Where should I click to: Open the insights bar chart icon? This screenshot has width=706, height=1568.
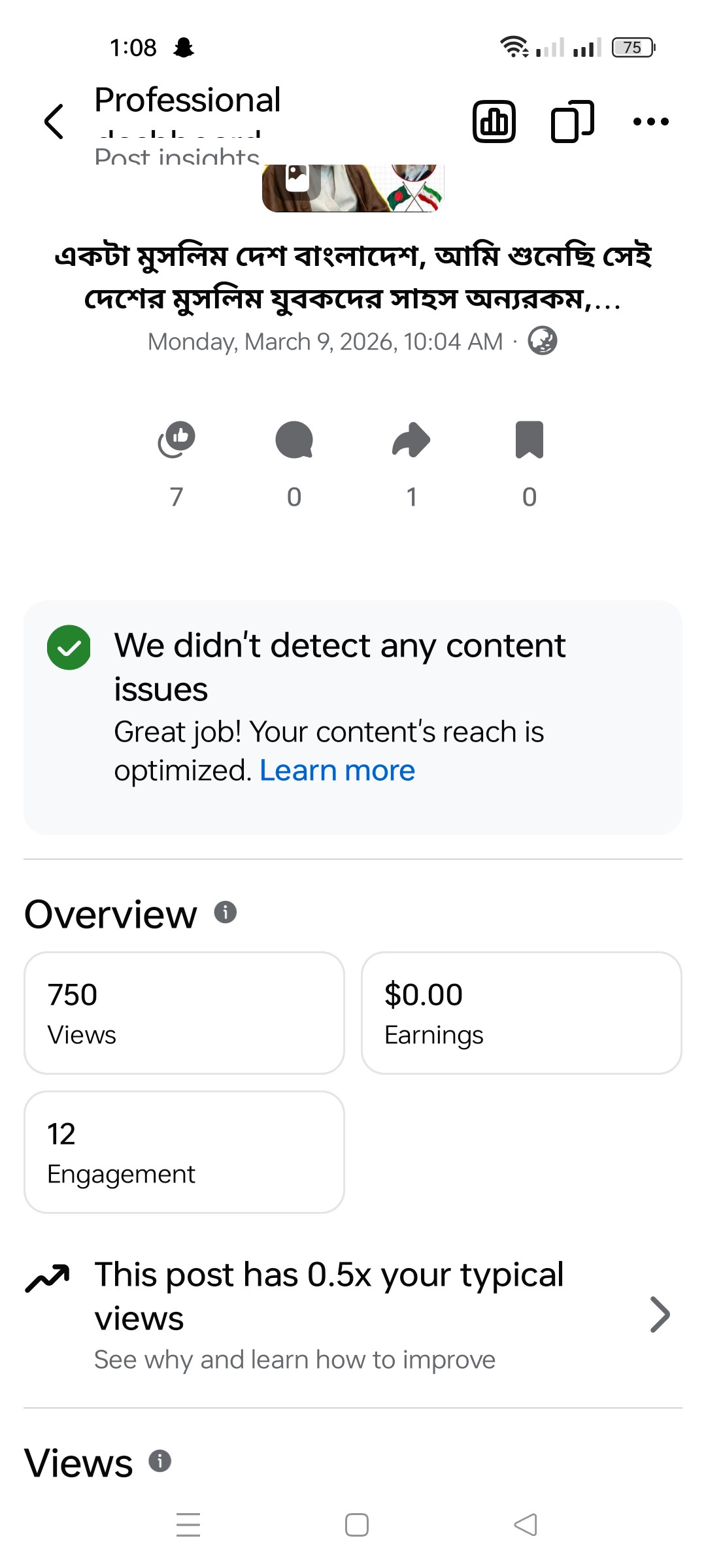[494, 122]
